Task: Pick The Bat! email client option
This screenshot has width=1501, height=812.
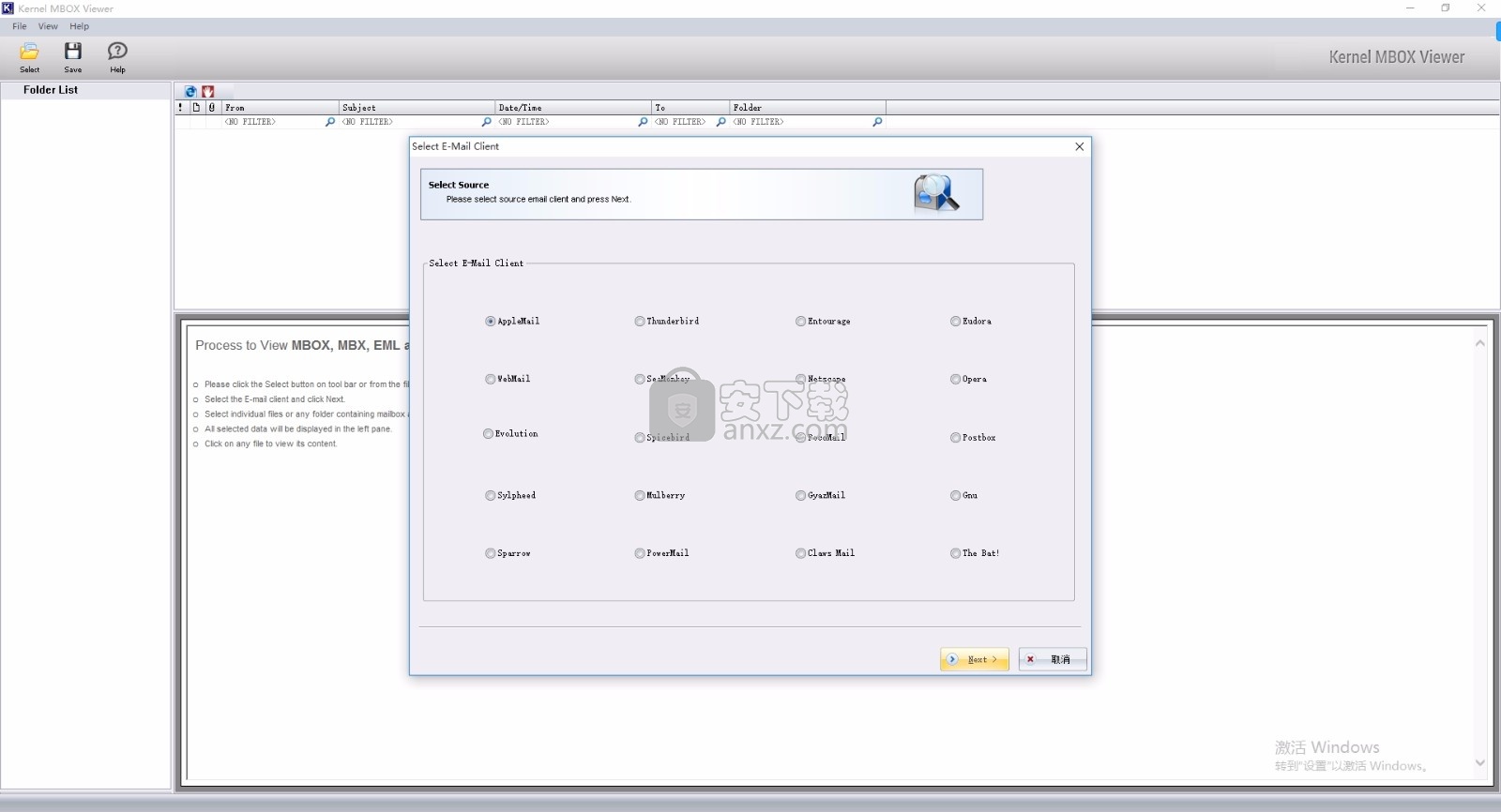Action: [x=975, y=554]
